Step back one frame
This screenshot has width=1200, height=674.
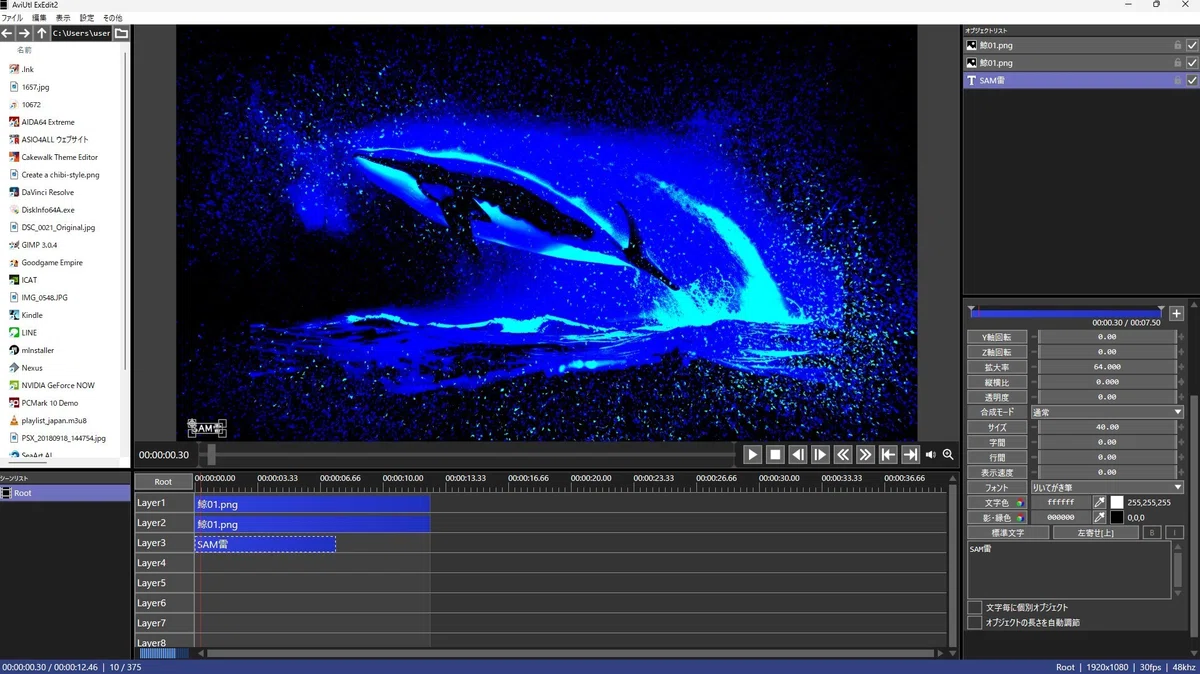pos(798,455)
